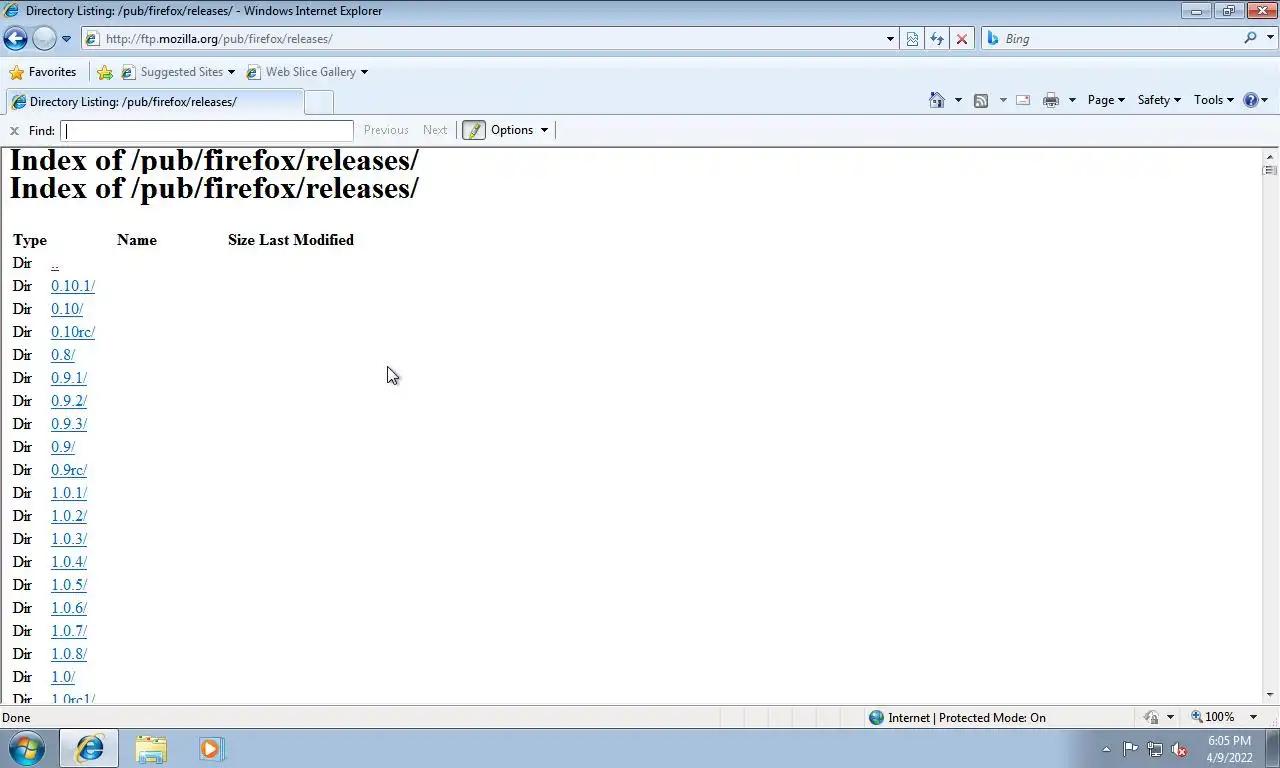Open the 0.10/ directory link
Viewport: 1280px width, 768px height.
(x=67, y=309)
